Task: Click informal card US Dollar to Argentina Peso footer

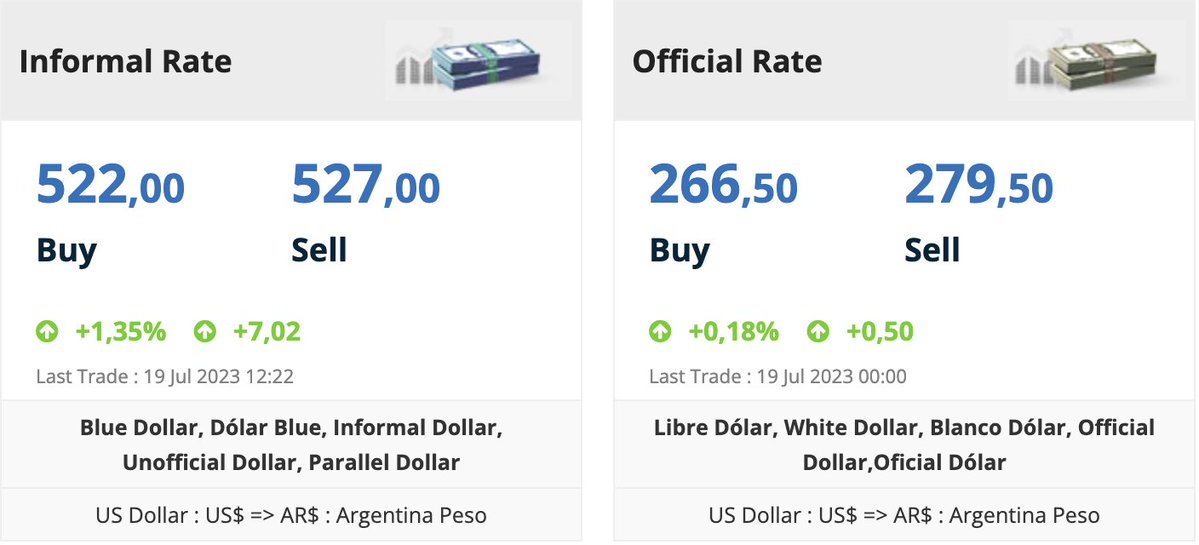Action: pos(291,515)
